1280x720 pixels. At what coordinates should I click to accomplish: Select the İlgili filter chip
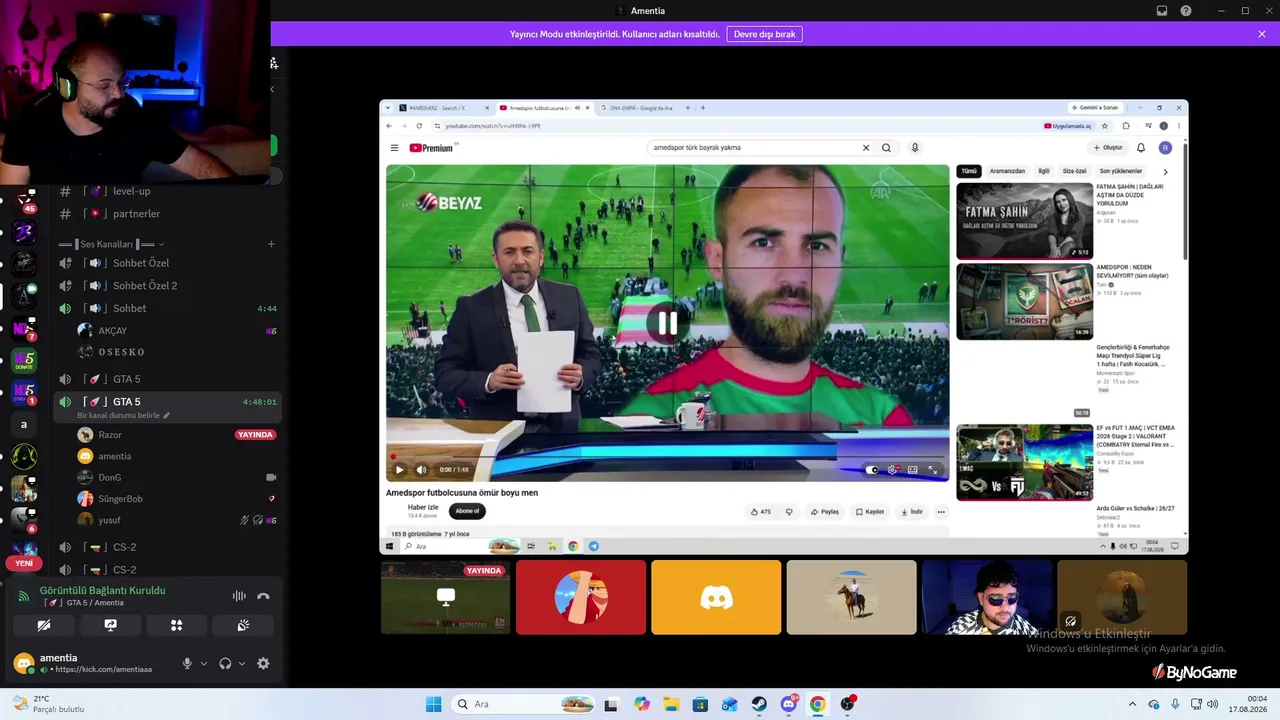[x=1044, y=172]
